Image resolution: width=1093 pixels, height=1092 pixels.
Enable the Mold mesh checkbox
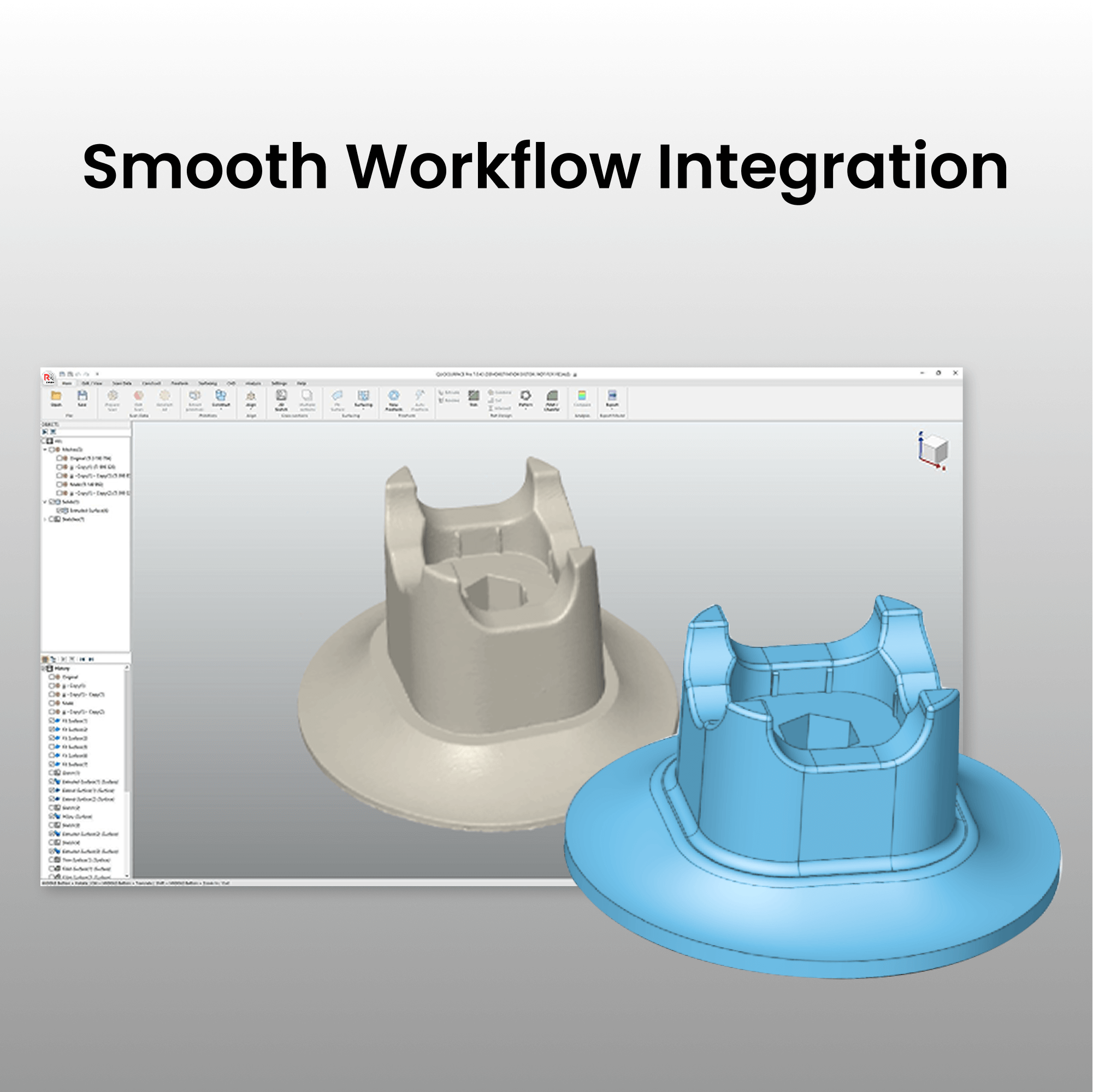pos(60,484)
